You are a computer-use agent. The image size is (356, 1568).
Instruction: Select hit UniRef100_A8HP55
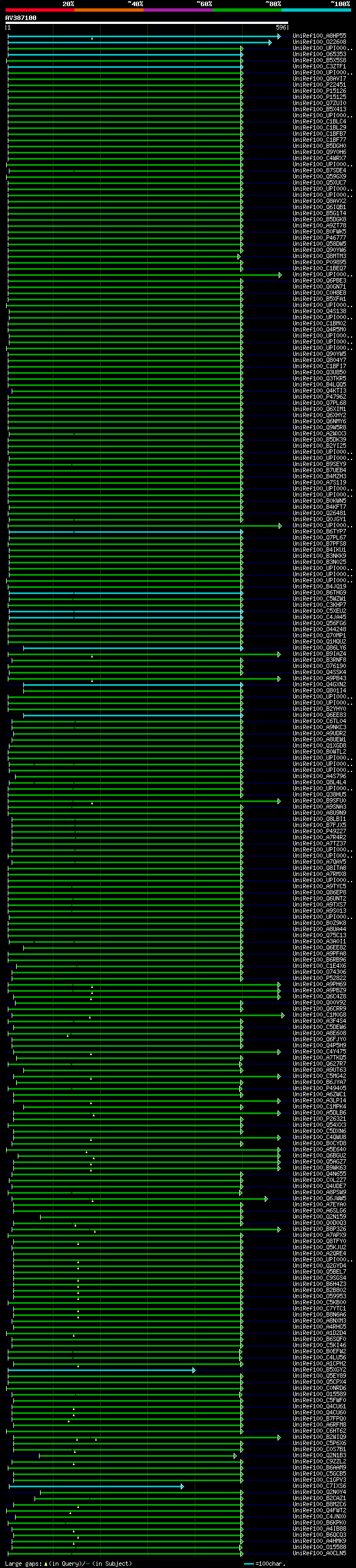[x=319, y=37]
